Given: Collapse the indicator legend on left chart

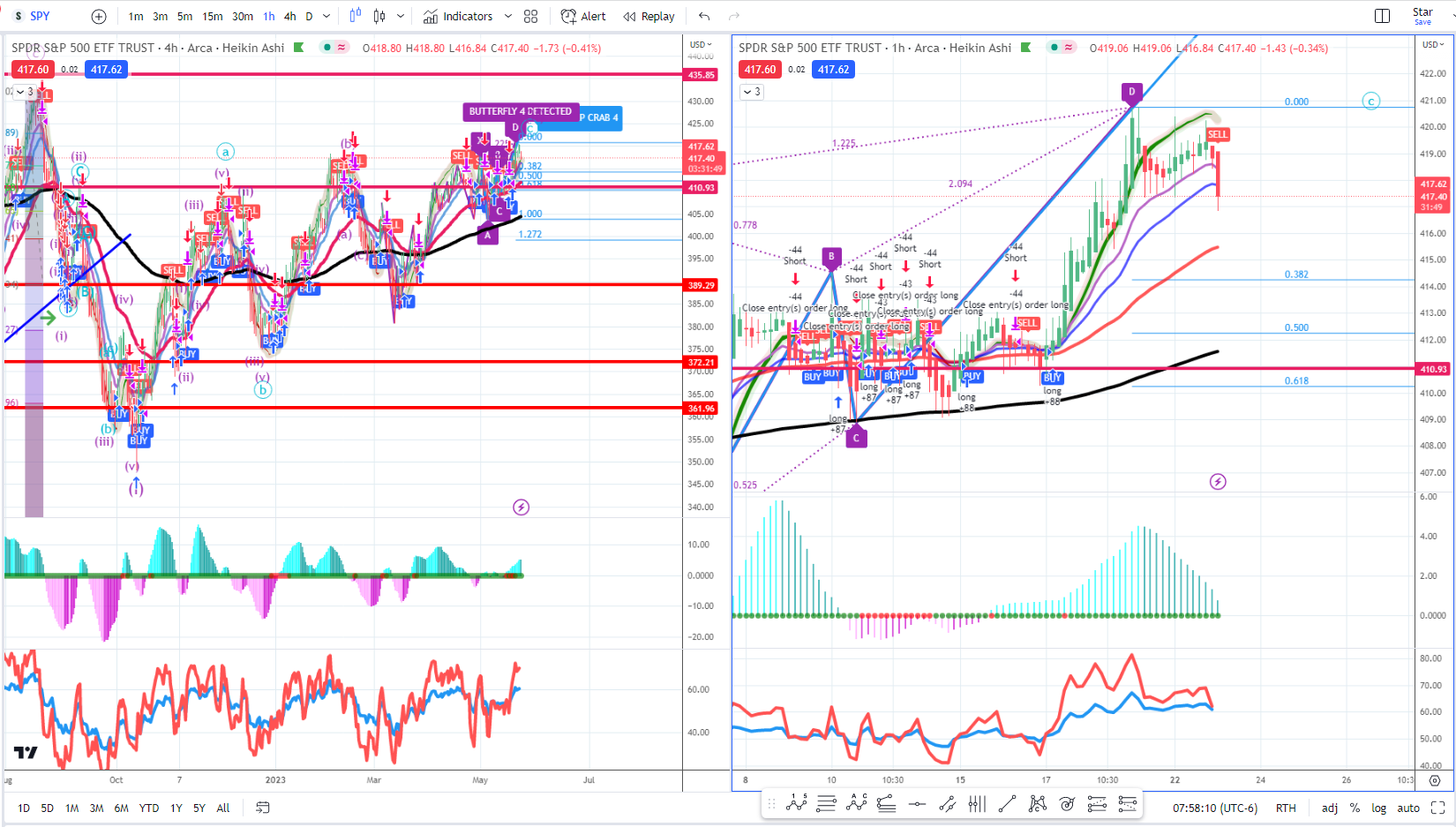Looking at the screenshot, I should click(24, 92).
